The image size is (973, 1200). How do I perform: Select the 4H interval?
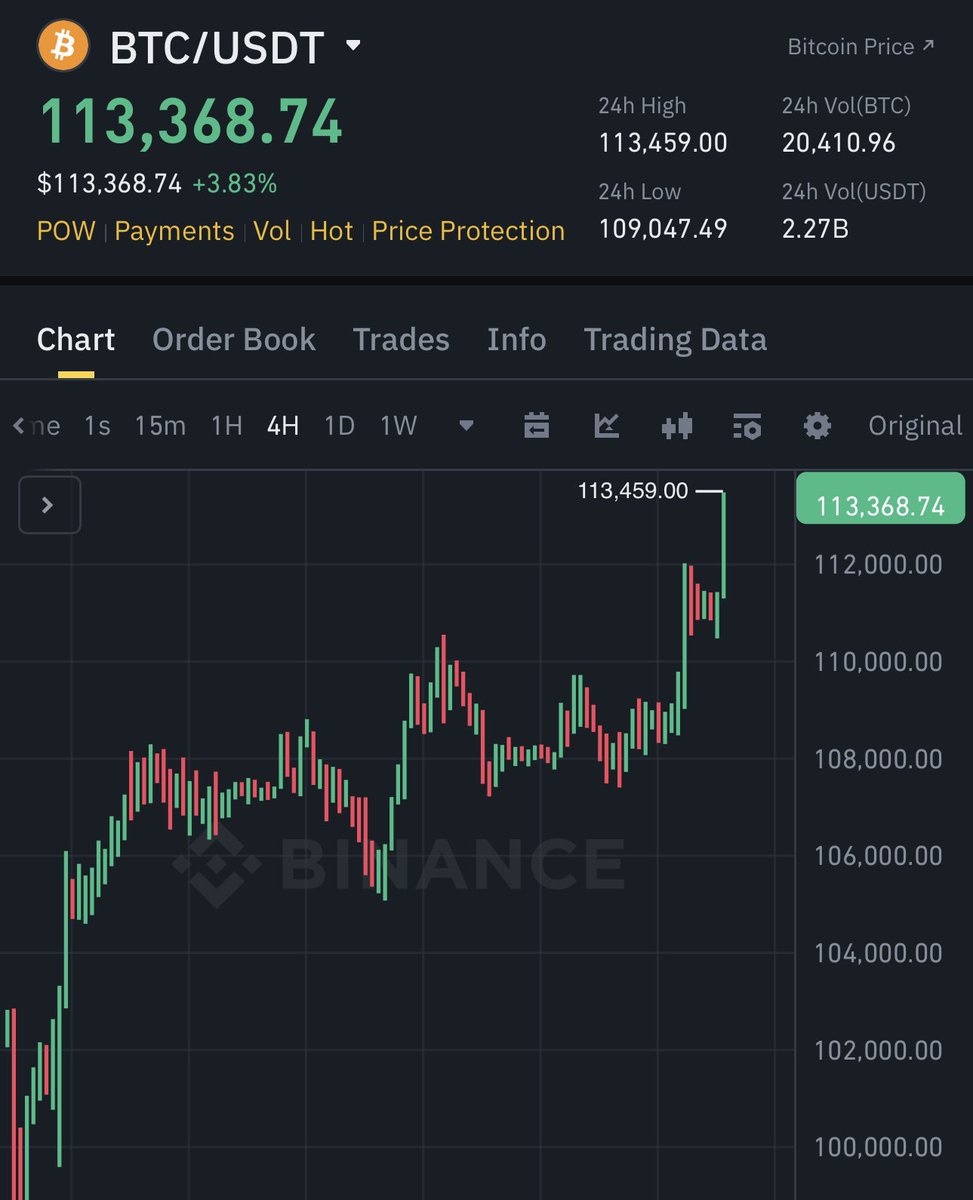click(x=283, y=426)
